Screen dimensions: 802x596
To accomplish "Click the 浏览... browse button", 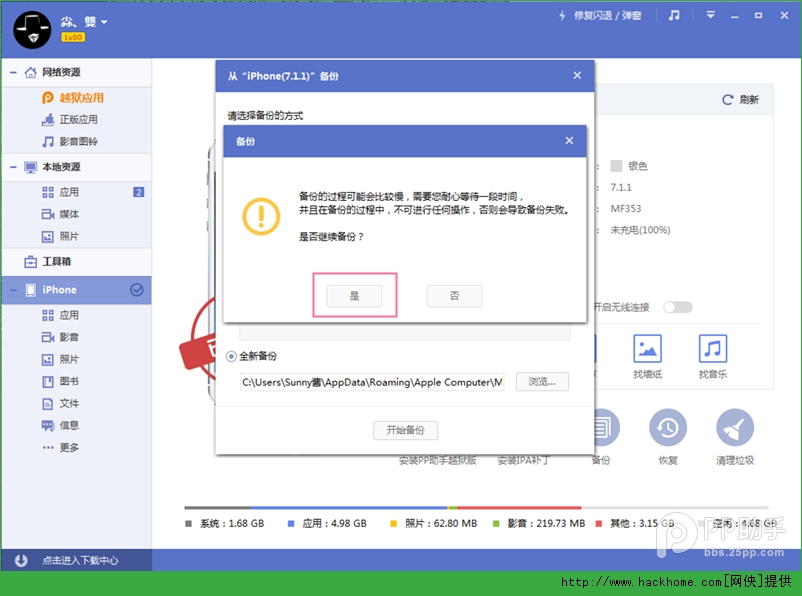I will click(542, 382).
